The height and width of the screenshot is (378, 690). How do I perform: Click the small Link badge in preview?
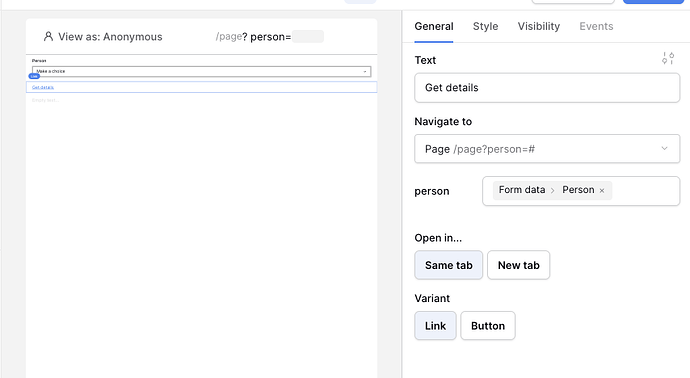(34, 76)
